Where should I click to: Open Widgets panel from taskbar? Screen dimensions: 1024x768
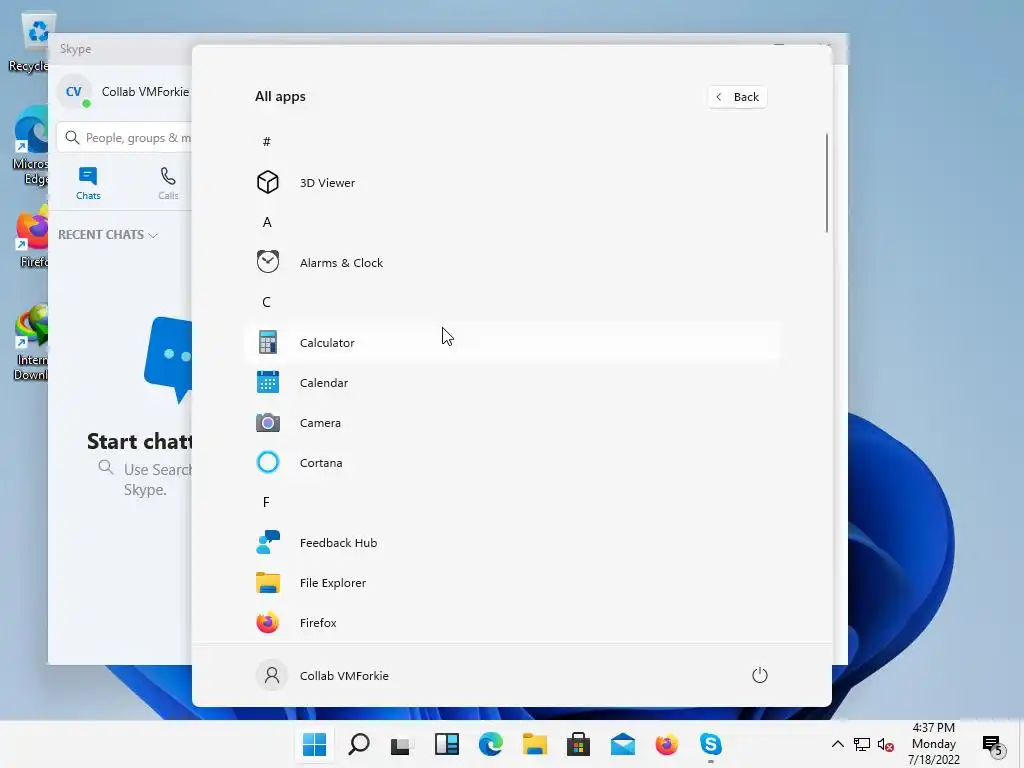[x=447, y=744]
